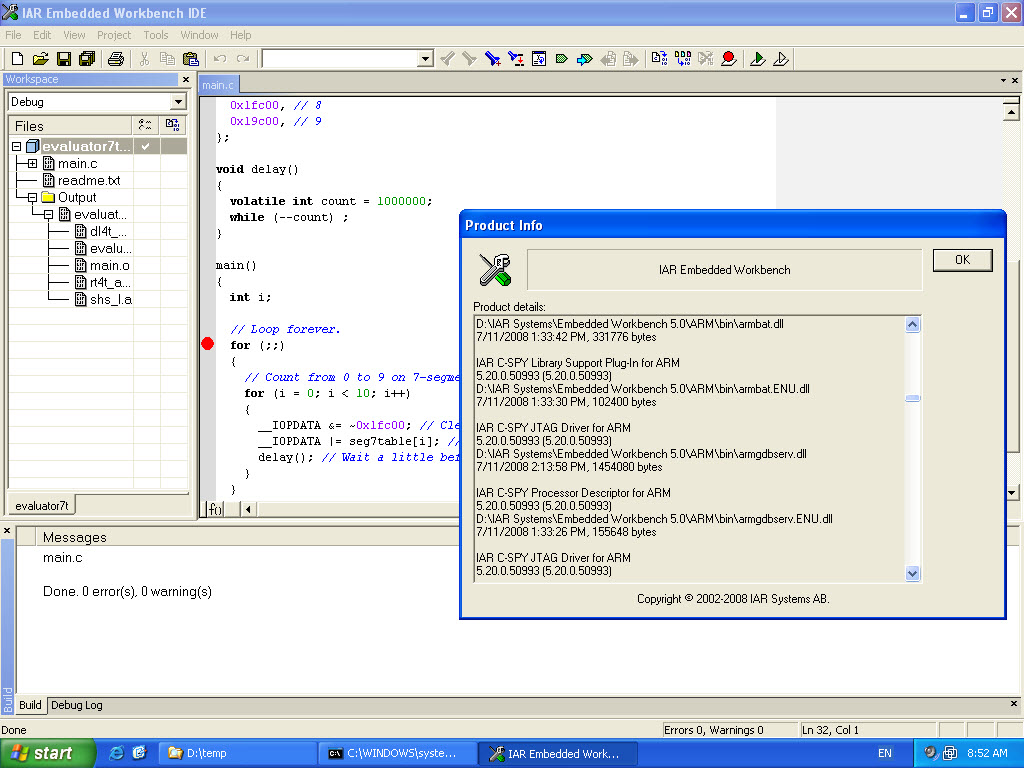Click the Toggle Breakpoint toolbar icon
This screenshot has width=1024, height=768.
coord(729,59)
